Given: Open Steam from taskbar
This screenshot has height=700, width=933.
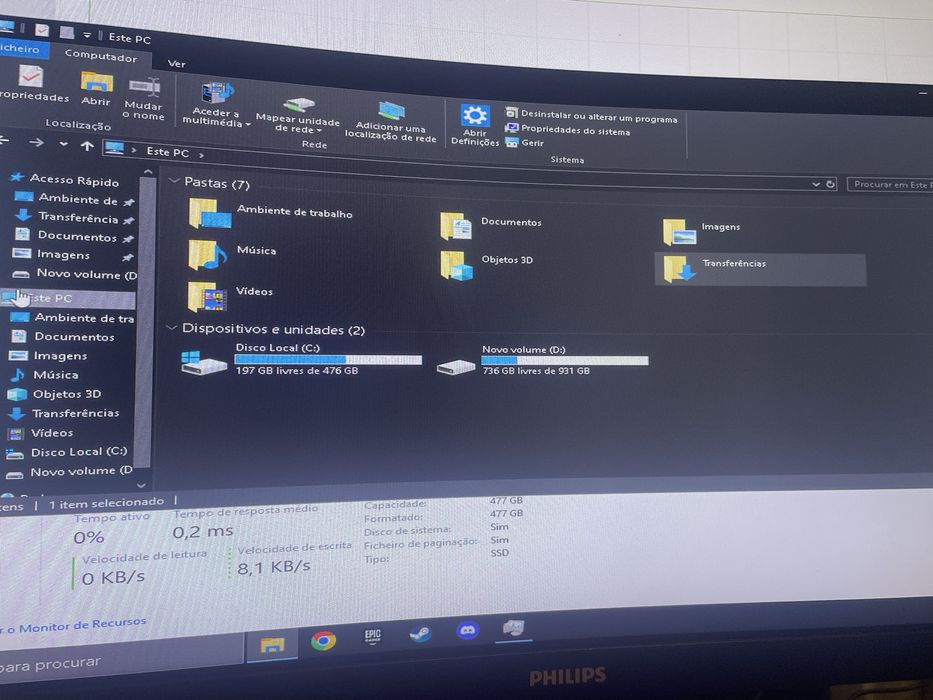Looking at the screenshot, I should (420, 633).
